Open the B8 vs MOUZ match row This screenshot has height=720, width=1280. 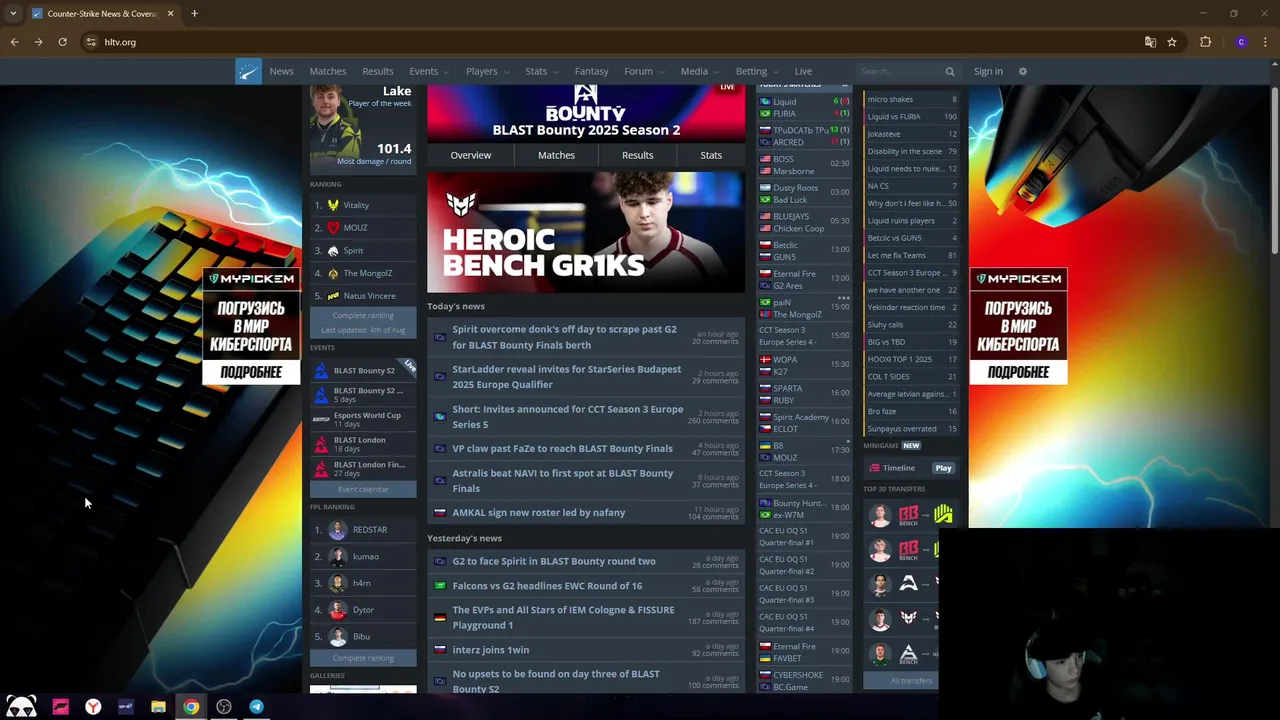tap(804, 452)
